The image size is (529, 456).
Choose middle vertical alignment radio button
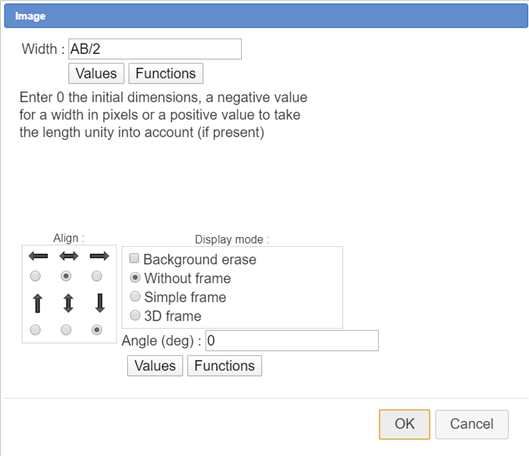tap(66, 330)
